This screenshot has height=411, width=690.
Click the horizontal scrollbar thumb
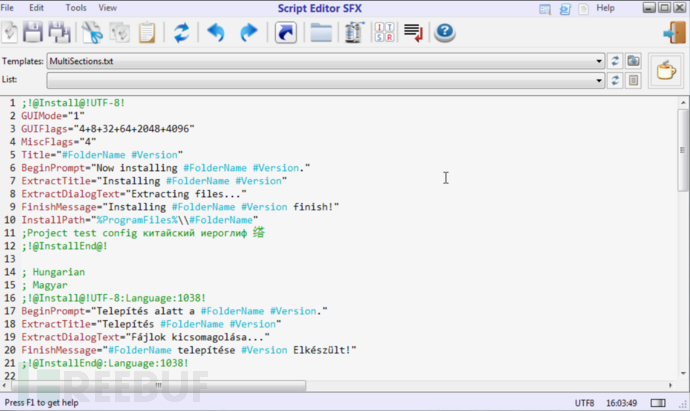158,385
